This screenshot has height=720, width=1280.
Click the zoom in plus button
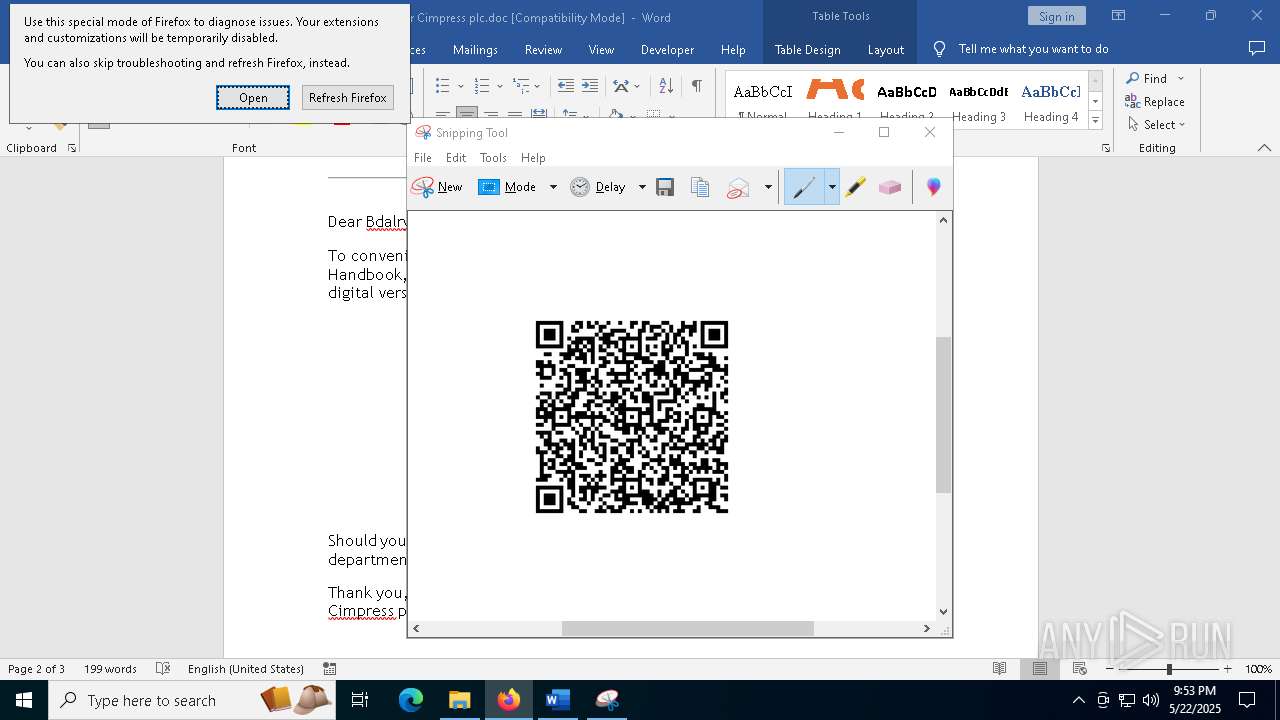[x=1227, y=669]
